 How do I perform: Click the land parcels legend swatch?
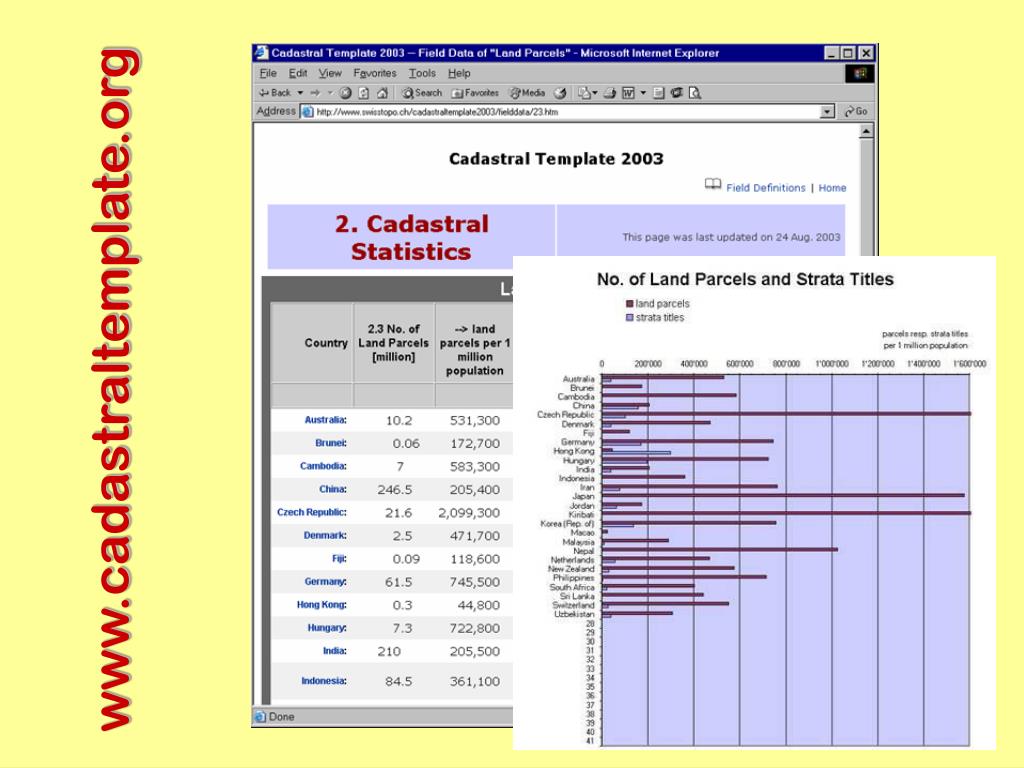(x=630, y=304)
